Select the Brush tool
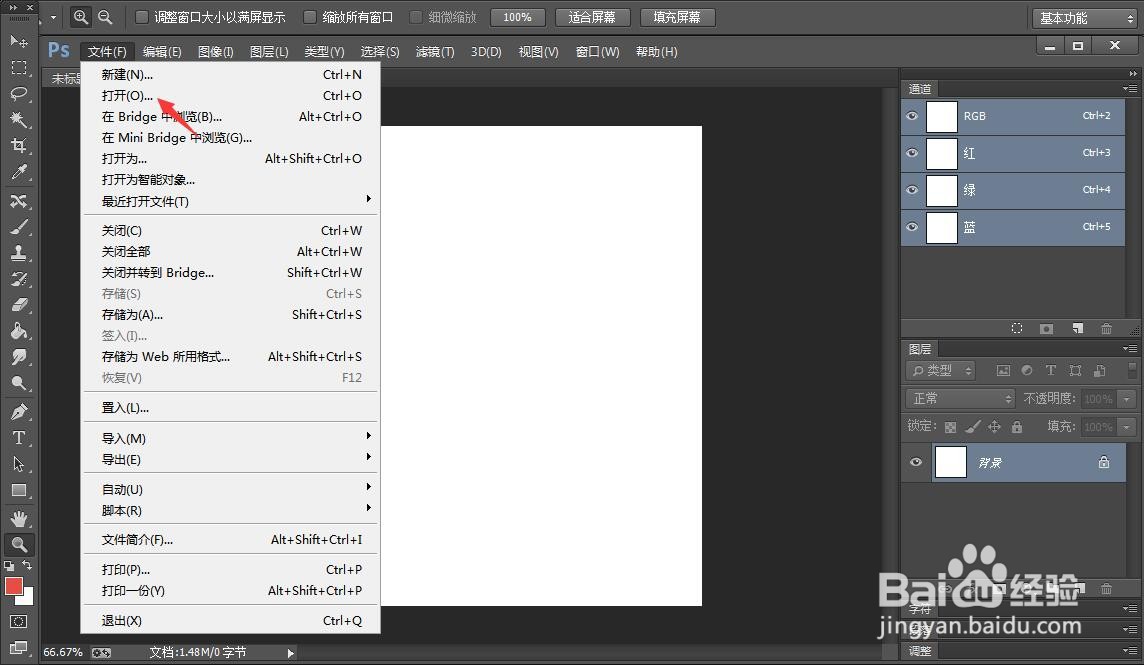This screenshot has width=1144, height=665. 19,227
